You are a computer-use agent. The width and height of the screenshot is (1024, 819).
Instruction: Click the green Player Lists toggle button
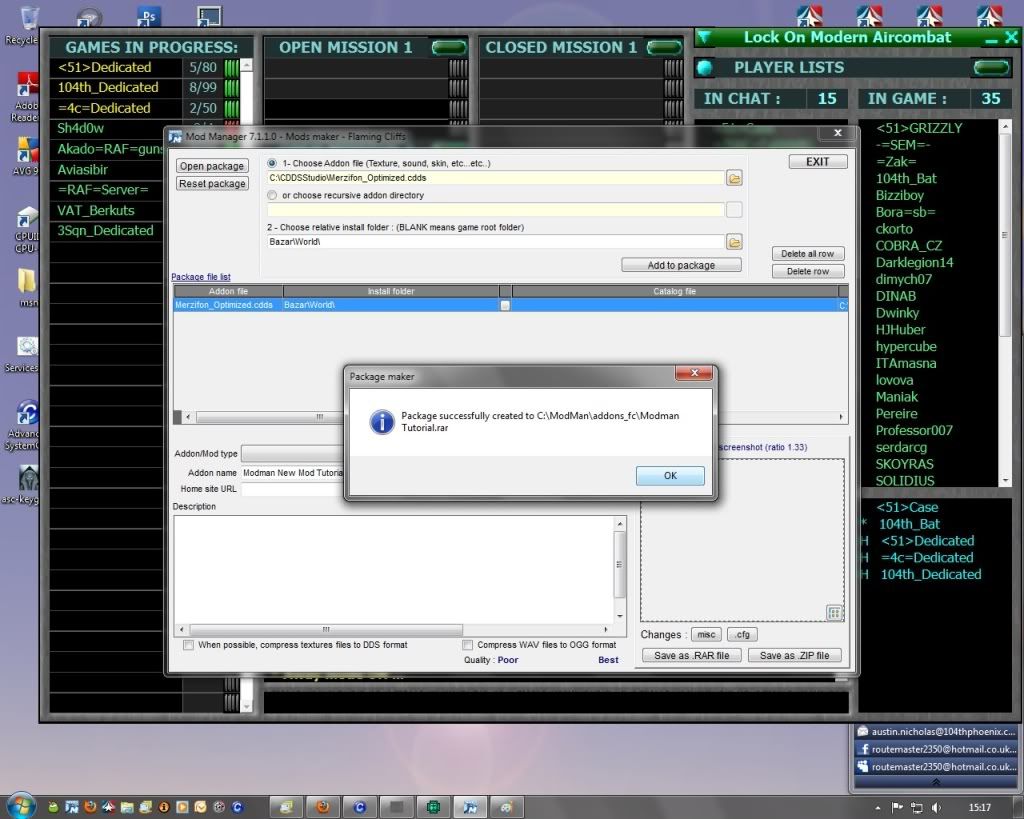[991, 68]
